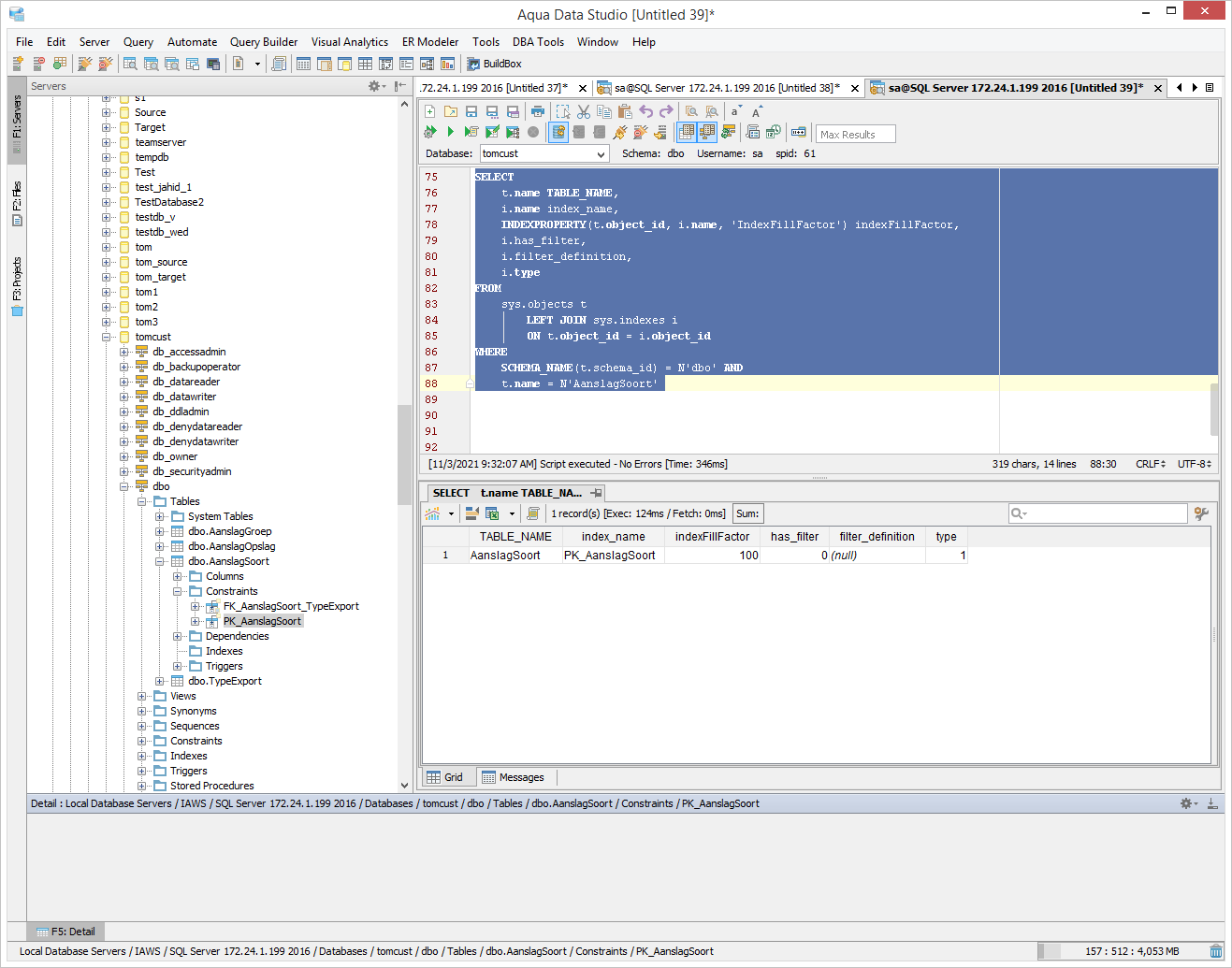Collapse the dbo.AanslagSoort table node
This screenshot has width=1232, height=968.
(160, 561)
